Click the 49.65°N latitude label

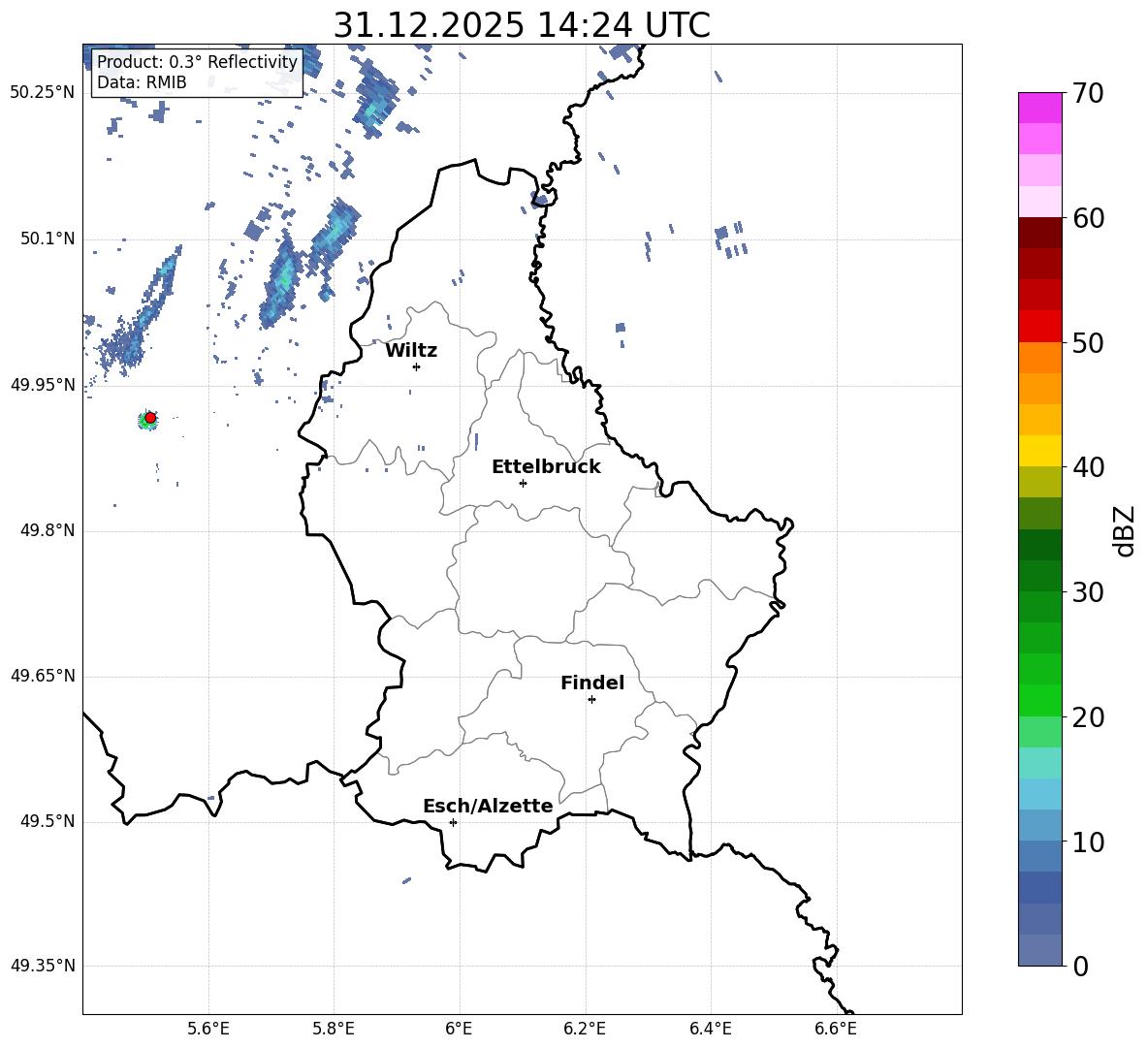click(x=43, y=676)
